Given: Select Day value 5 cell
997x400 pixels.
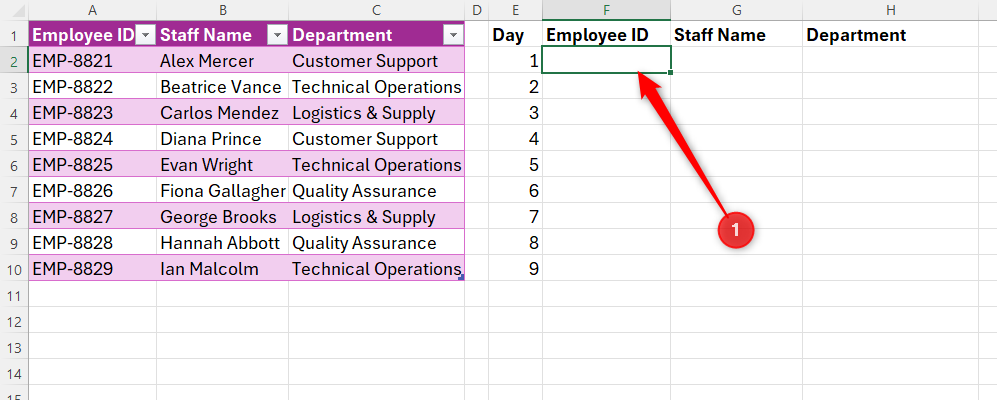Looking at the screenshot, I should pyautogui.click(x=515, y=165).
